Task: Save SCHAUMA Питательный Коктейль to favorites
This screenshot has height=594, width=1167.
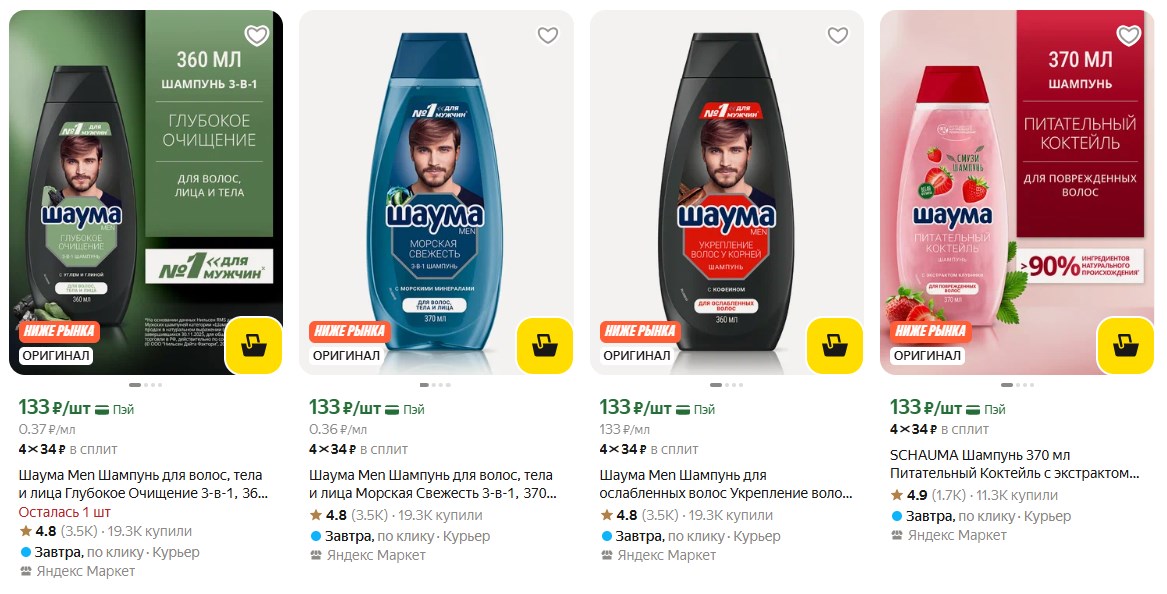Action: tap(1128, 36)
